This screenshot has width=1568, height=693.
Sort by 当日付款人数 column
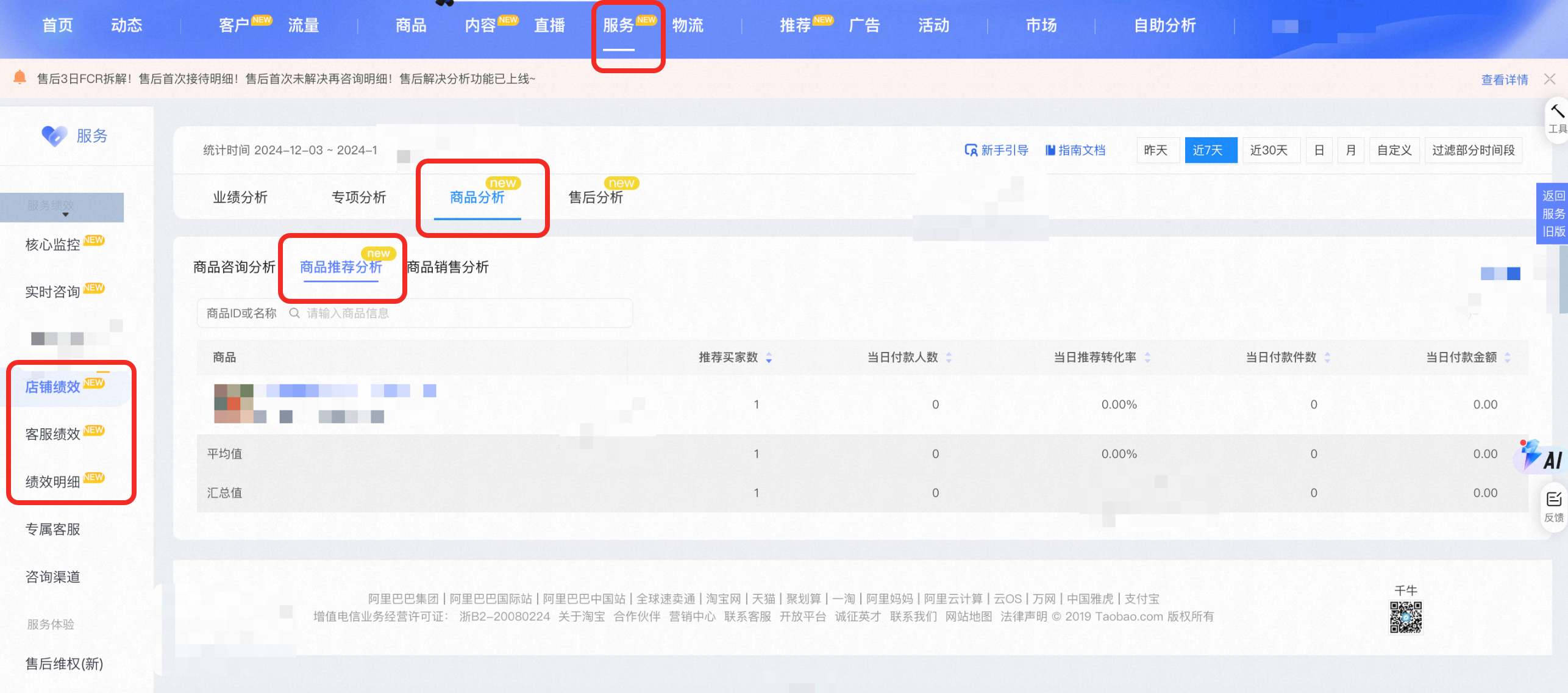coord(949,357)
